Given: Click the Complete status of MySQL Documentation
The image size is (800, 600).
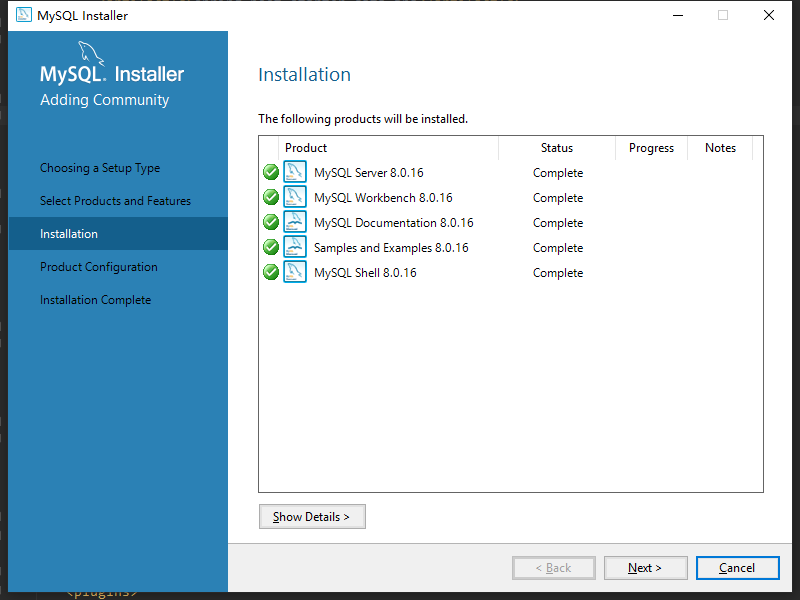Looking at the screenshot, I should pyautogui.click(x=558, y=223).
